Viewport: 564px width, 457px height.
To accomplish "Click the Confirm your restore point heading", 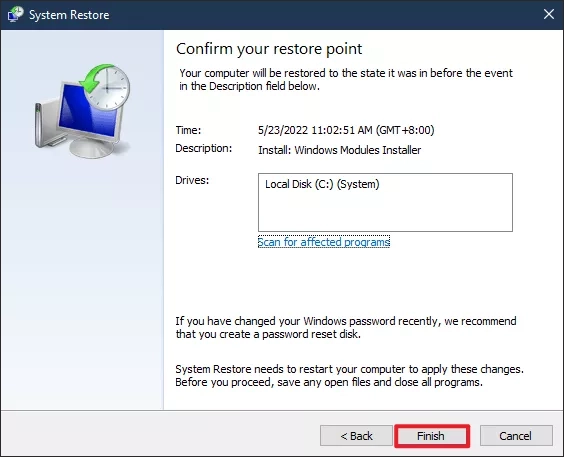I will 269,49.
